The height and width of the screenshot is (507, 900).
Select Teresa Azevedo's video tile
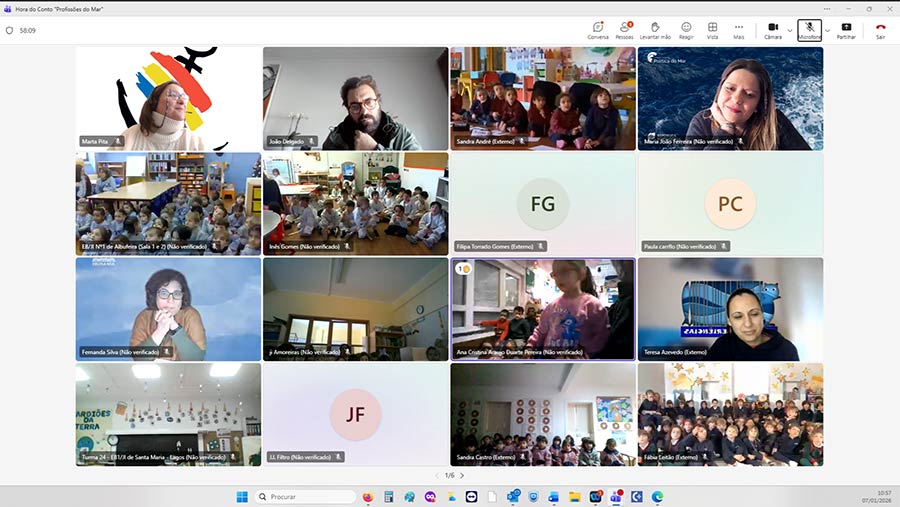[x=730, y=309]
